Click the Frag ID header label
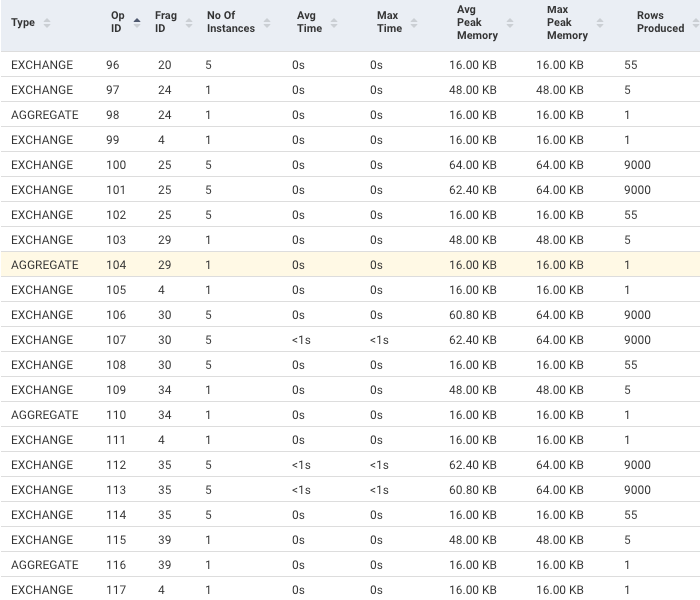Viewport: 700px width, 600px height. point(166,22)
